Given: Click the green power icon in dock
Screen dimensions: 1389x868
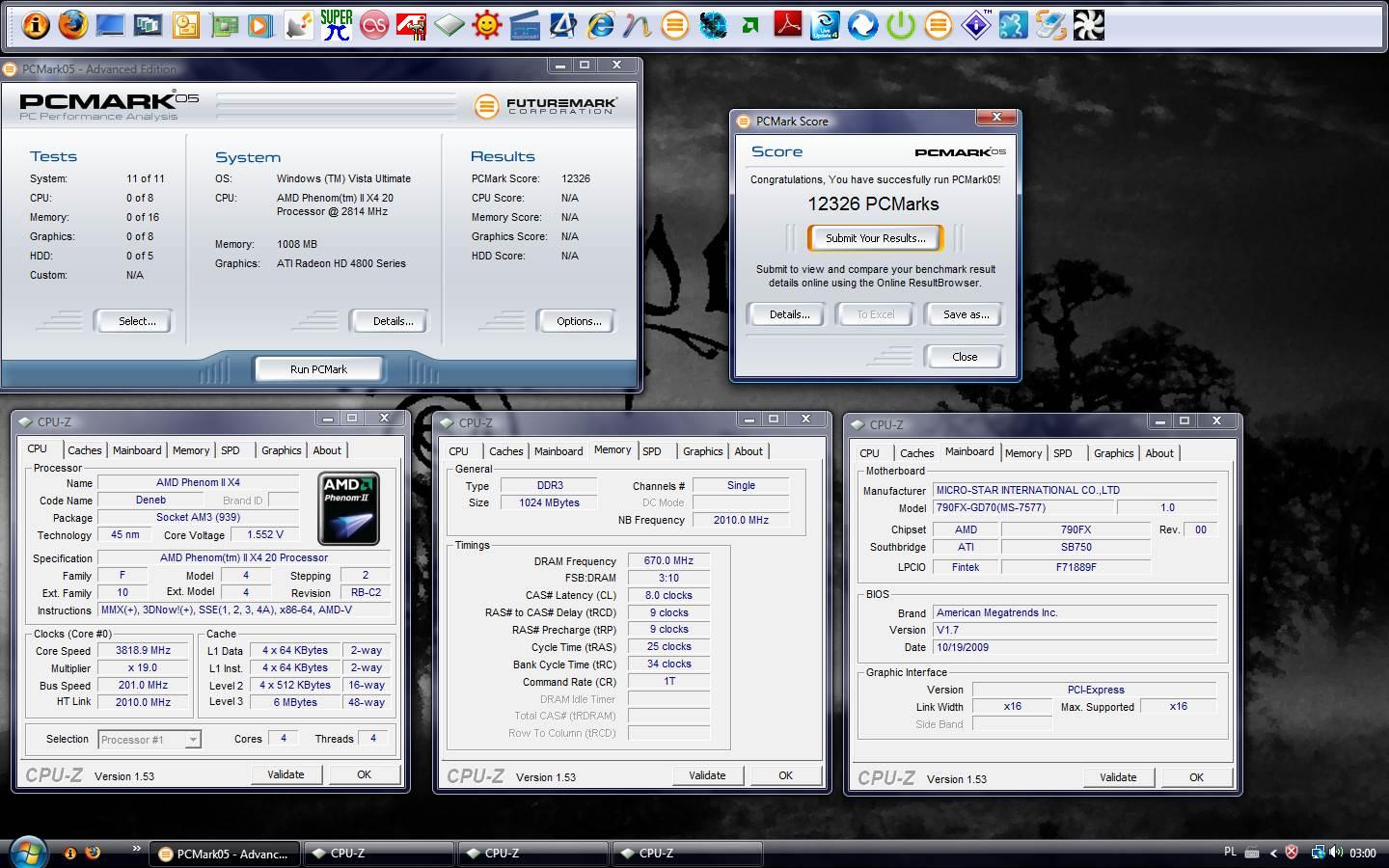Looking at the screenshot, I should (x=900, y=25).
